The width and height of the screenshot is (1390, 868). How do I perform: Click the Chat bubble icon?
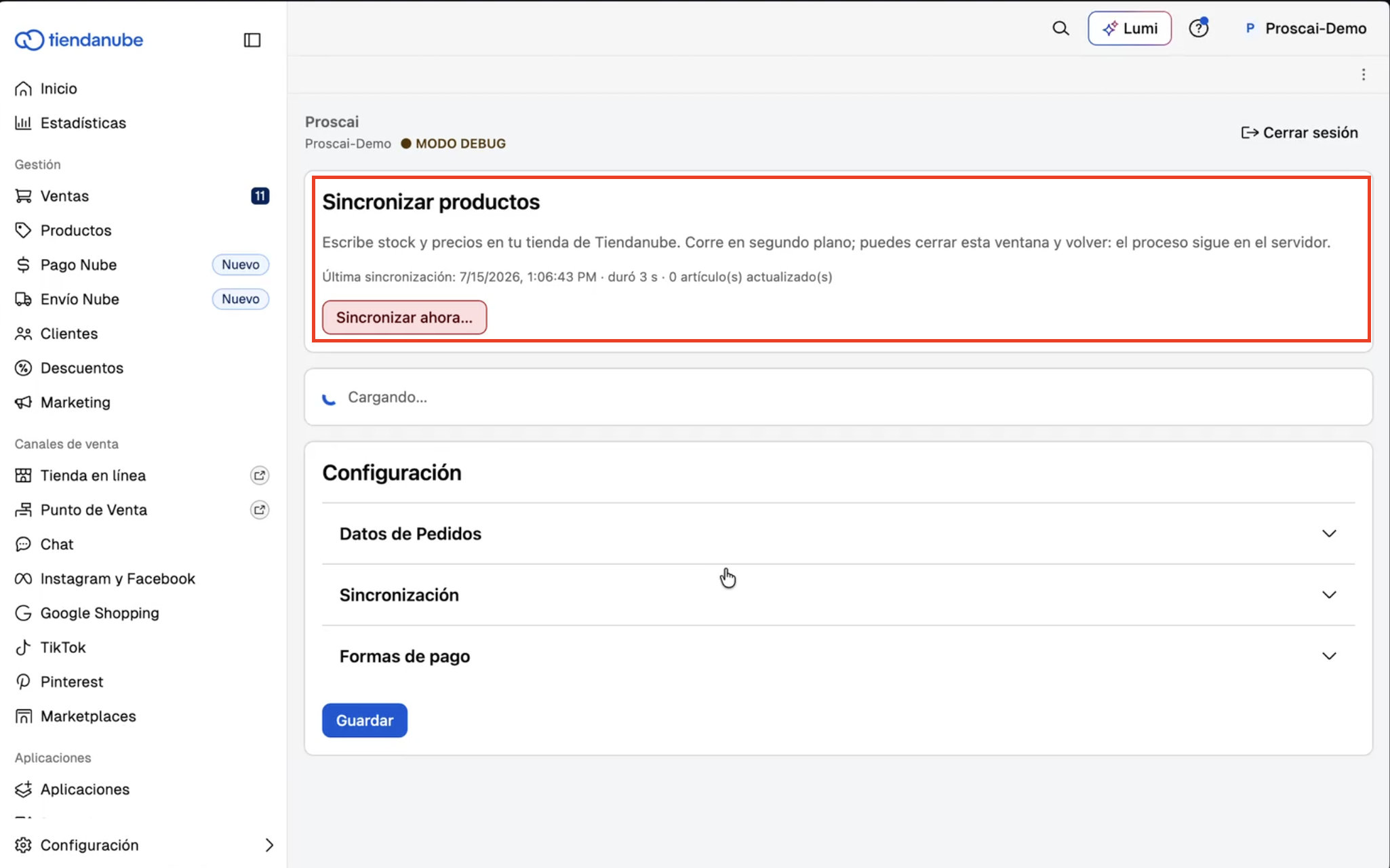(24, 545)
